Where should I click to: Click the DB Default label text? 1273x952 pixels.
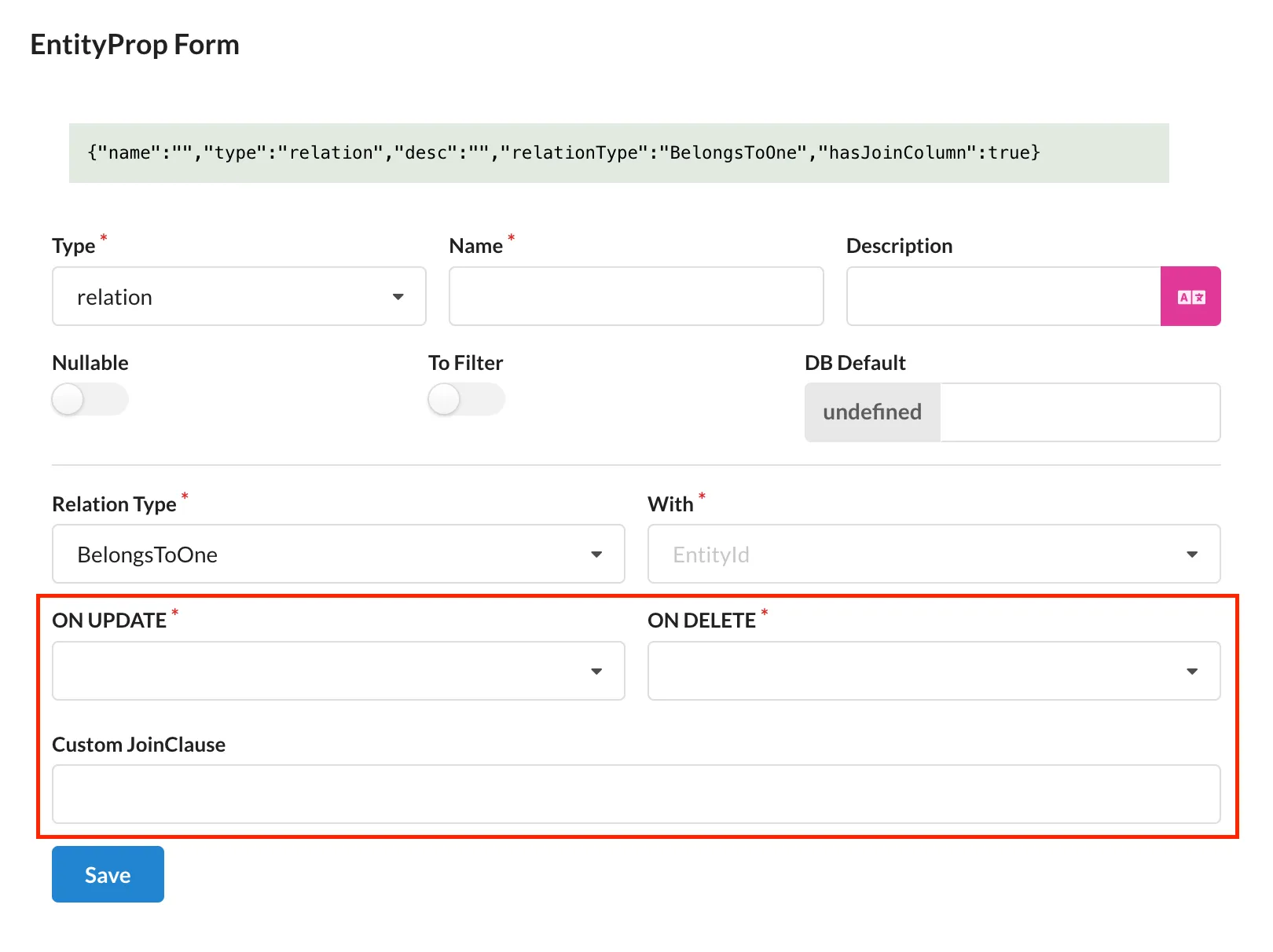[x=855, y=363]
